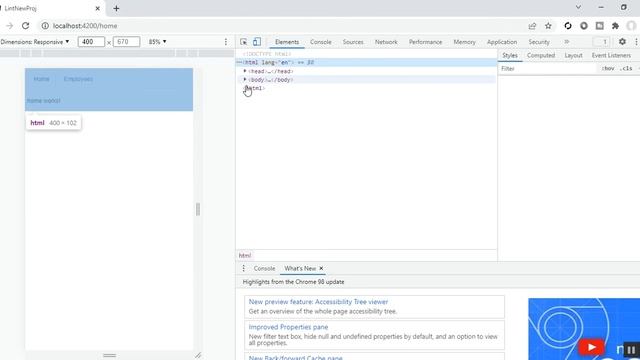Grab the viewport bottom resize handle

point(109,355)
